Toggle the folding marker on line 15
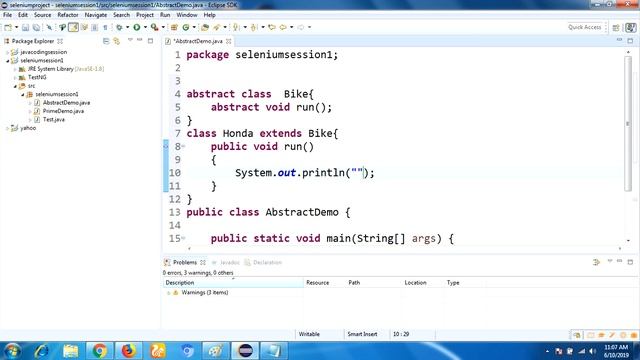 [183, 238]
